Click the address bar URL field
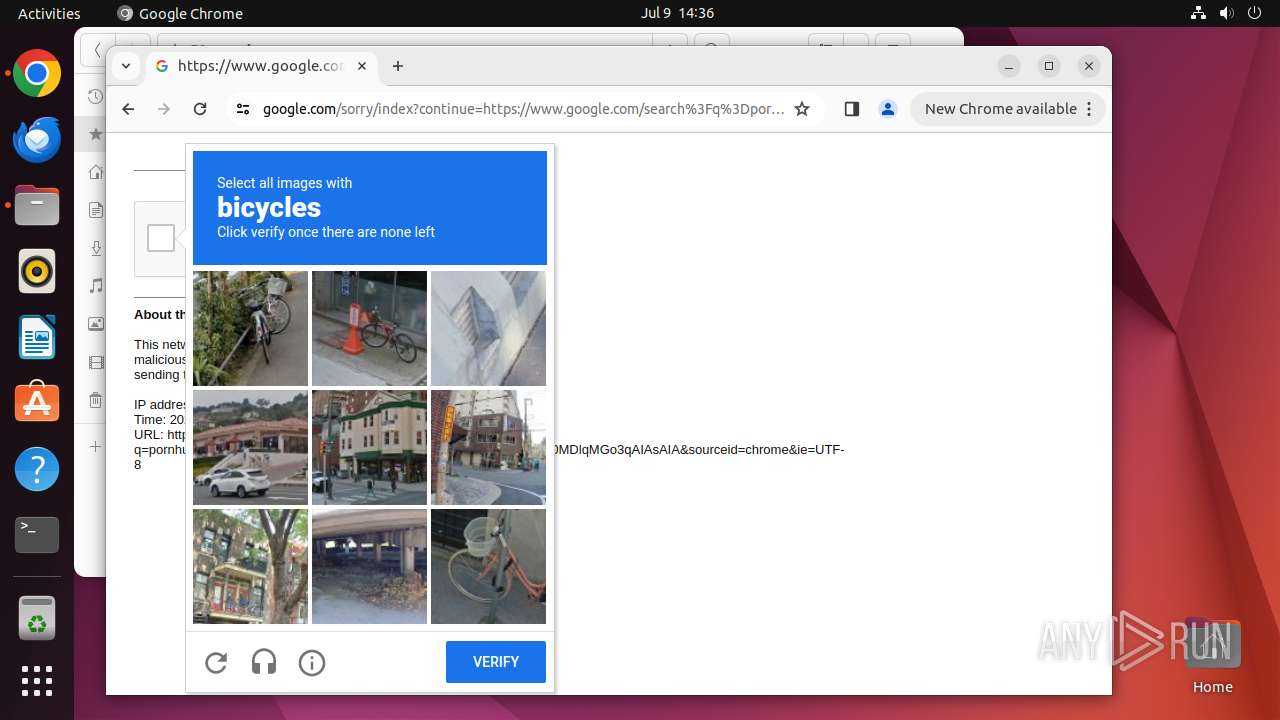Image resolution: width=1280 pixels, height=720 pixels. point(524,109)
